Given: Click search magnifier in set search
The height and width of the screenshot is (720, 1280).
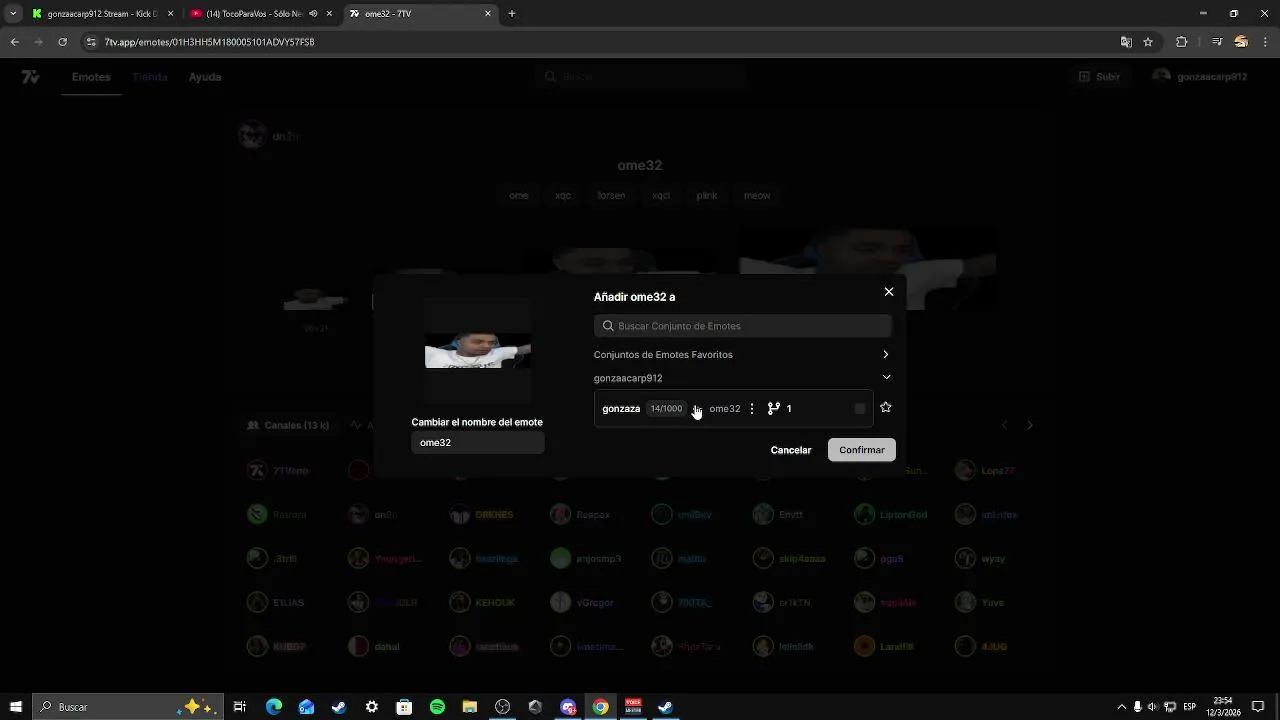Looking at the screenshot, I should (608, 326).
